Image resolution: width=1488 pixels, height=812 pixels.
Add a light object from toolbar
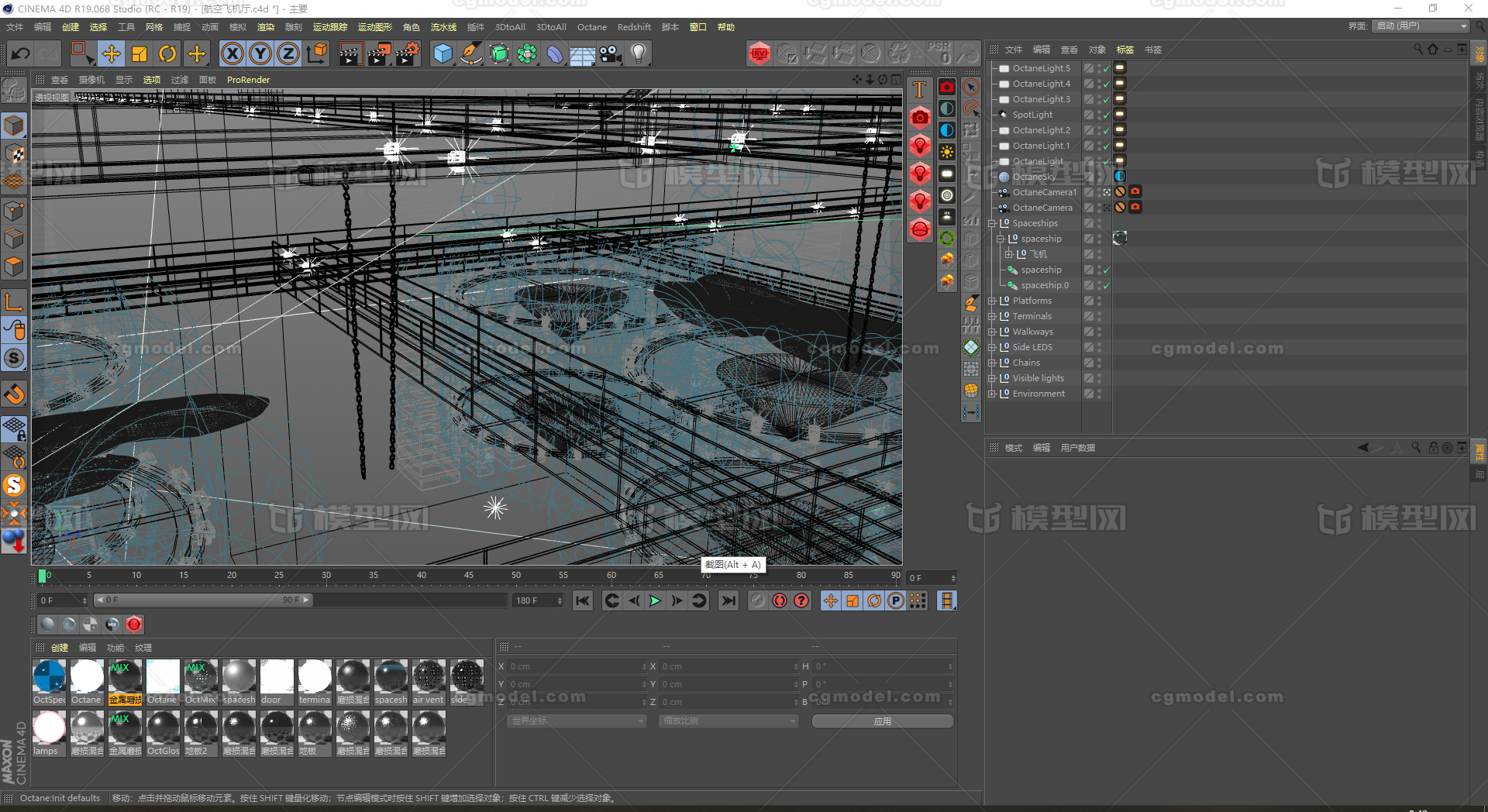[x=639, y=53]
